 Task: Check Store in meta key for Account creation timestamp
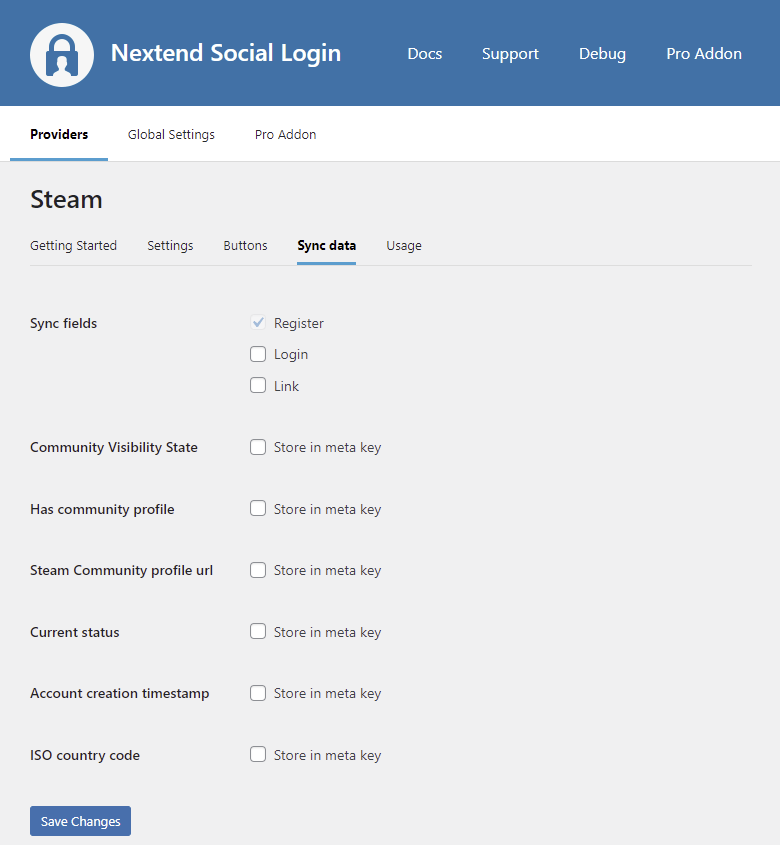click(x=258, y=692)
